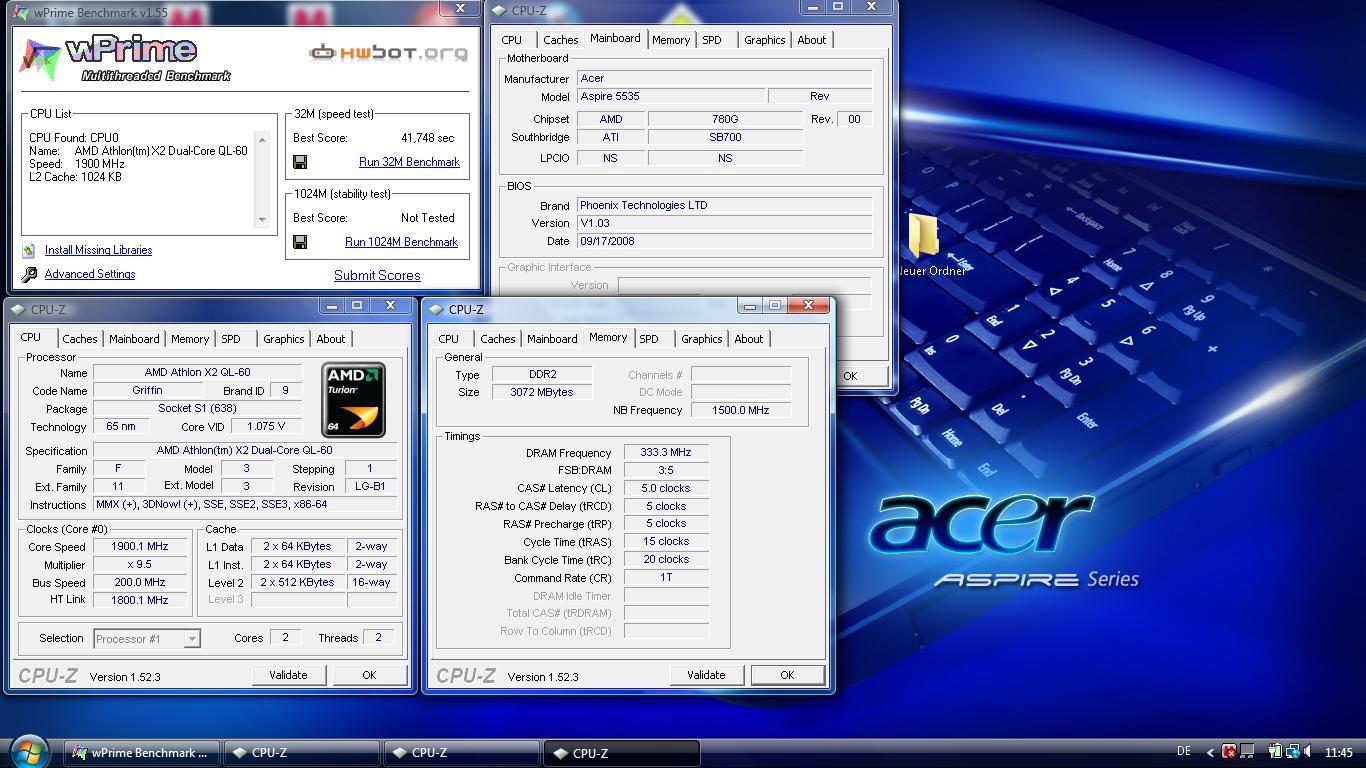Click the red security alert tray icon
The image size is (1366, 768).
(x=1229, y=752)
